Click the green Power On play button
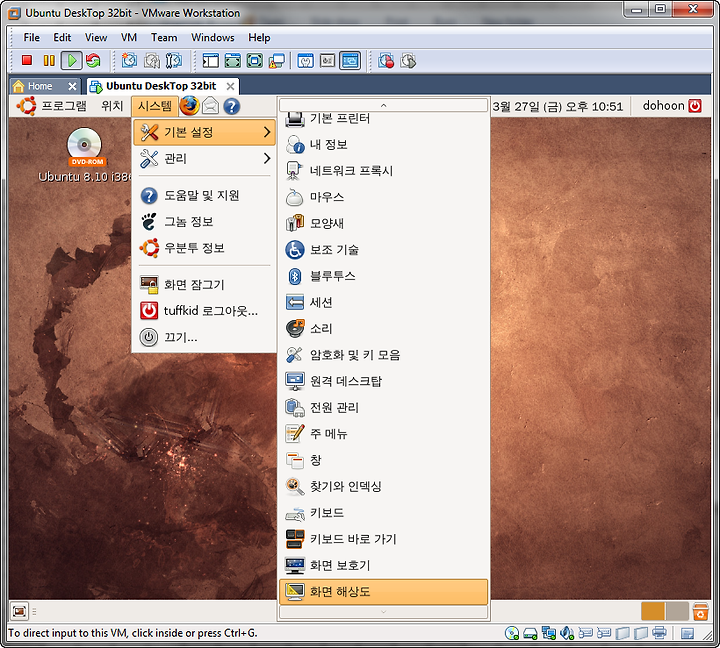The image size is (720, 648). (72, 61)
